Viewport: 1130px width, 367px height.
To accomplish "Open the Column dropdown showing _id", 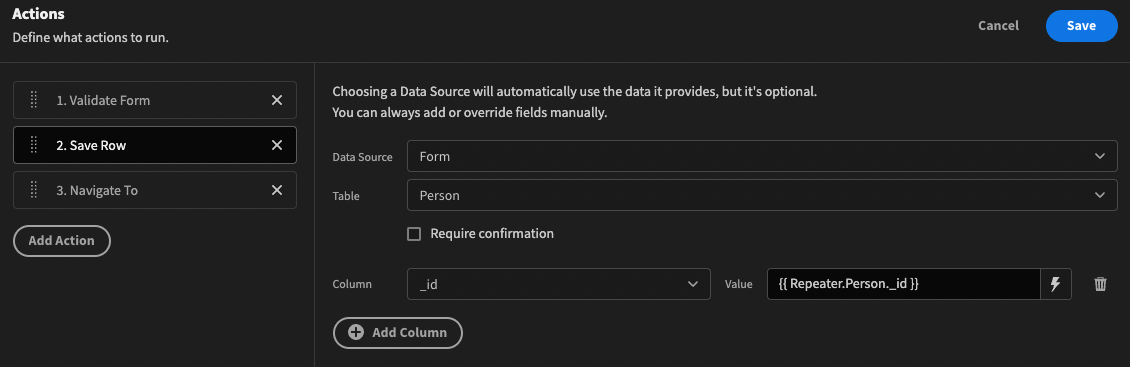I will point(559,284).
